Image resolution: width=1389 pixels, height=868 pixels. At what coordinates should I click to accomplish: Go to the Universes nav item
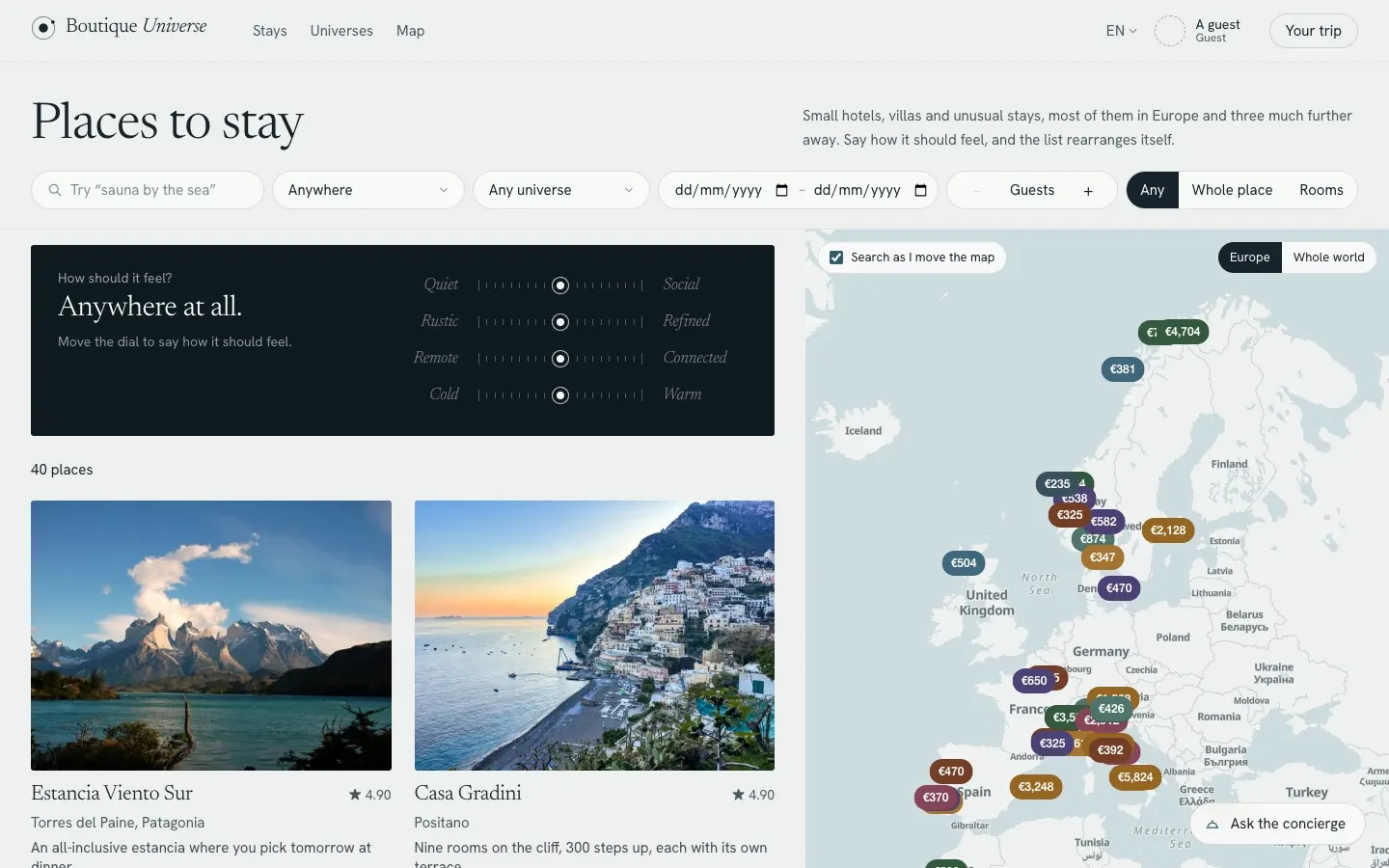(341, 31)
